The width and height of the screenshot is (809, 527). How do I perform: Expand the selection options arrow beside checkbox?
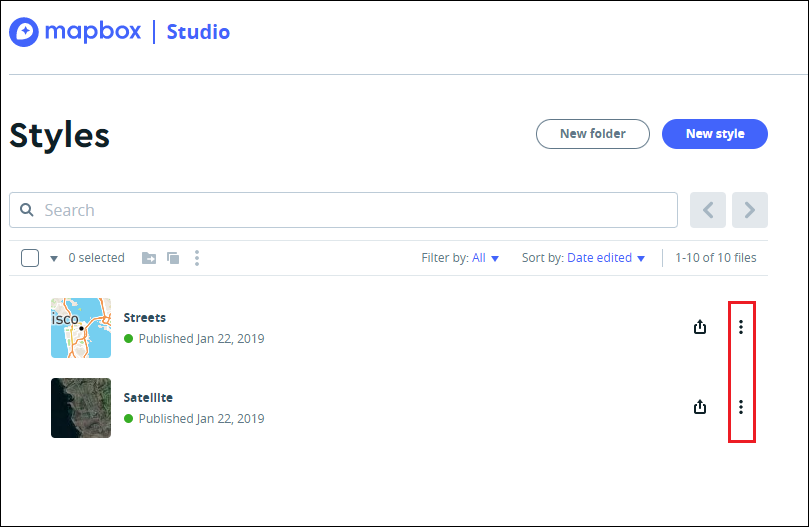pyautogui.click(x=54, y=258)
